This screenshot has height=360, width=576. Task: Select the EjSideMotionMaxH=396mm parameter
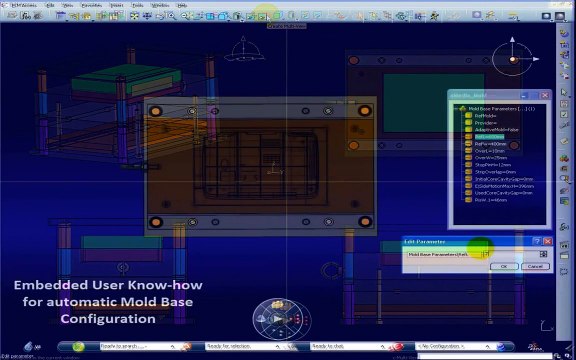pos(504,186)
